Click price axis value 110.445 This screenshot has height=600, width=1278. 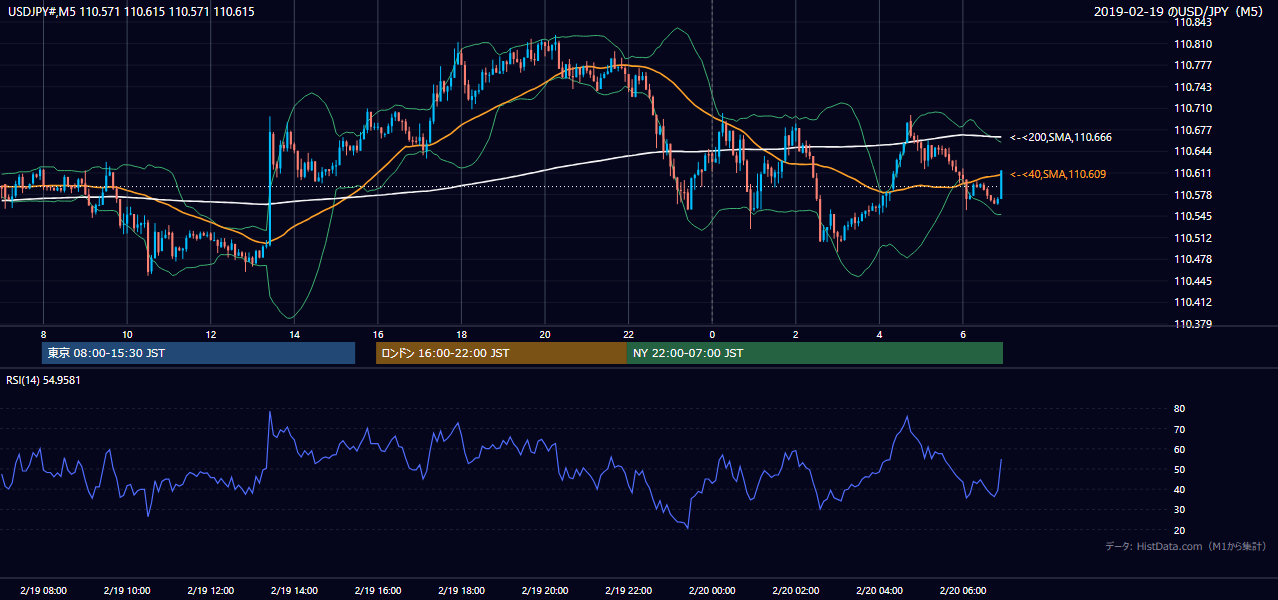pos(1194,281)
